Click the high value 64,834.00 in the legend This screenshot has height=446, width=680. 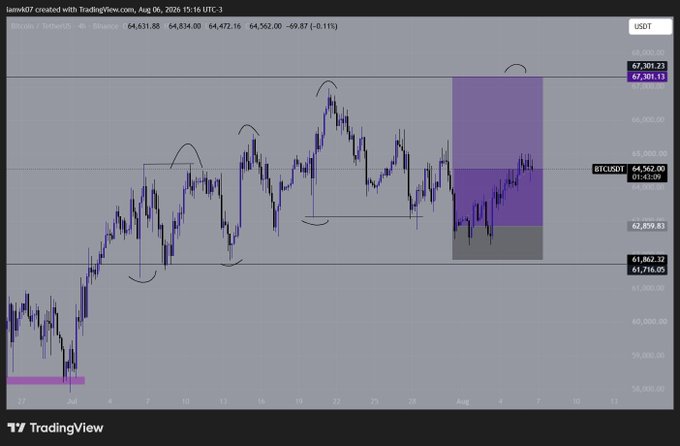[x=184, y=26]
